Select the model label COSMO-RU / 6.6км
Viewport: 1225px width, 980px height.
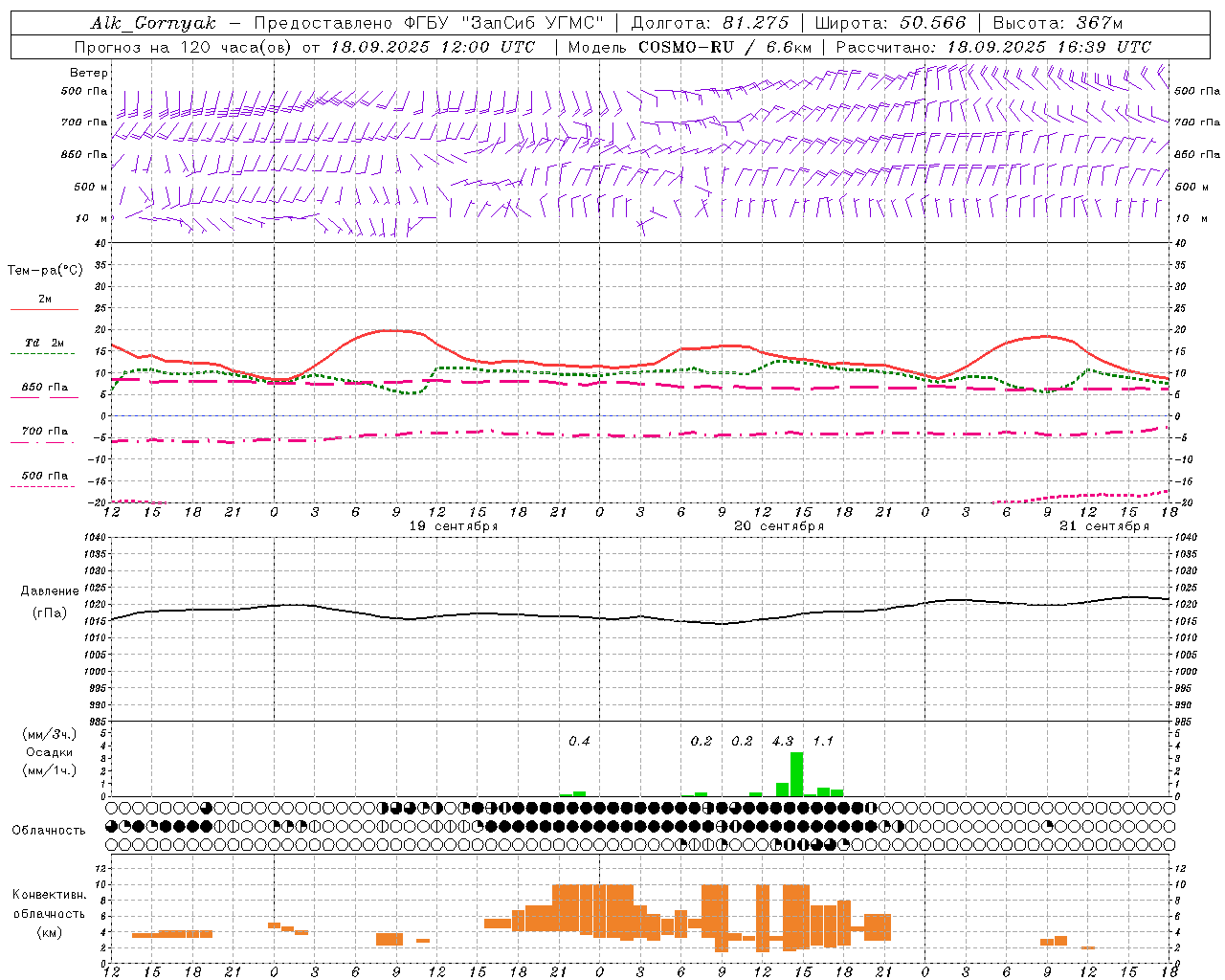[724, 47]
